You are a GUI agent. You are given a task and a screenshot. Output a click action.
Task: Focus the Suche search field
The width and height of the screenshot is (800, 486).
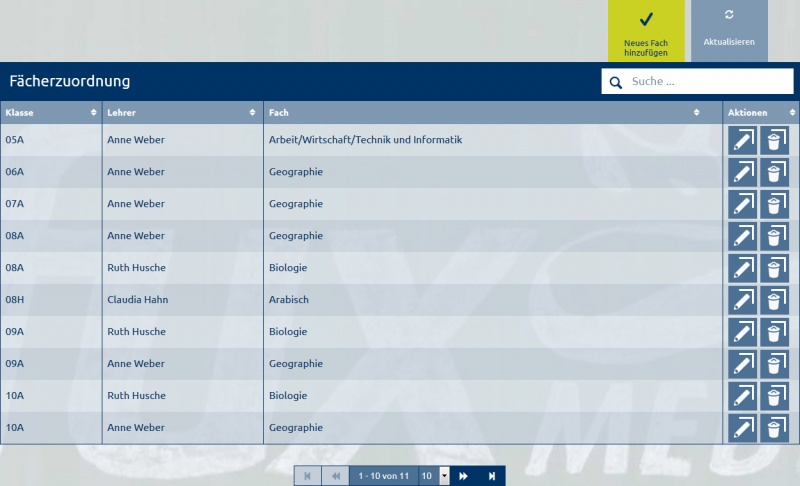click(x=697, y=81)
